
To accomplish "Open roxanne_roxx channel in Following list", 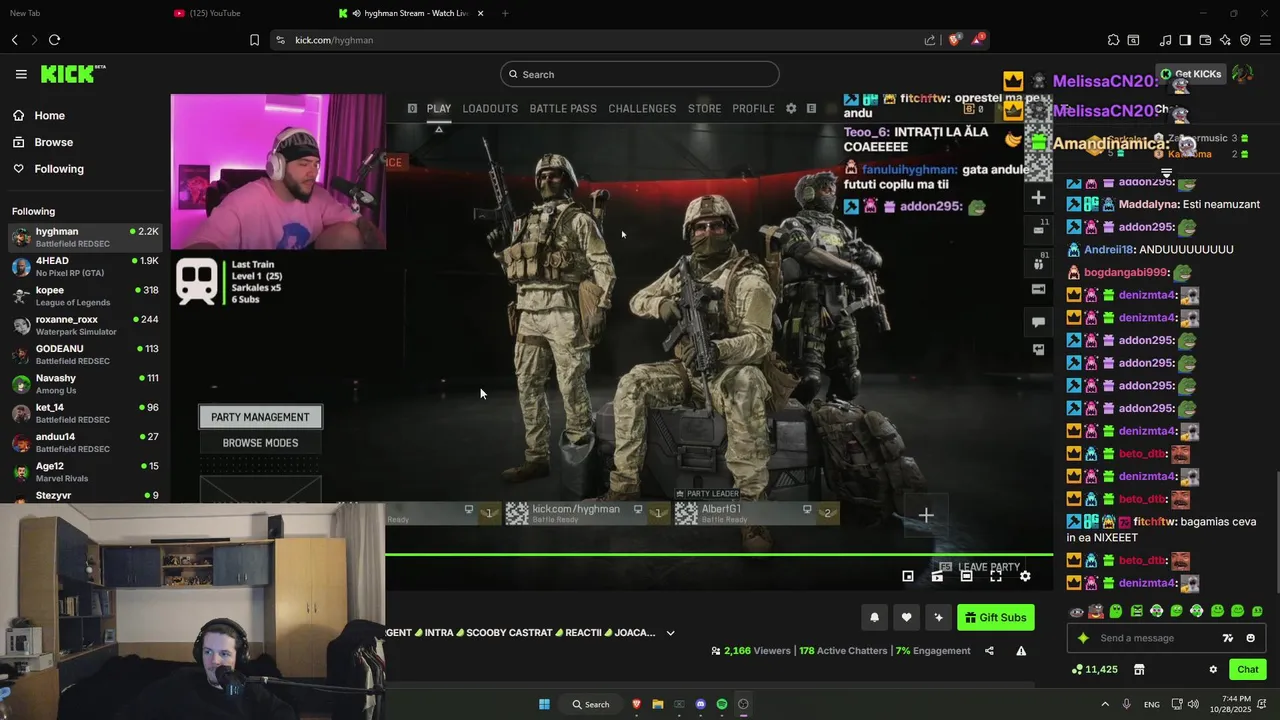I will point(85,325).
